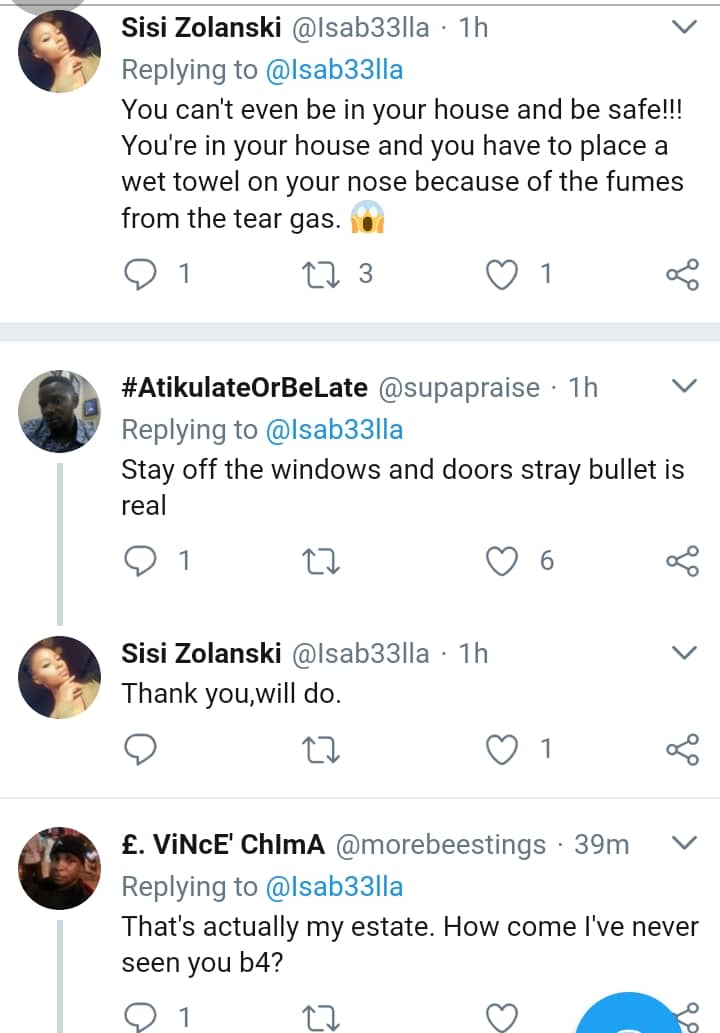This screenshot has height=1033, width=720.
Task: Retweet the stray bullet tweet
Action: point(326,562)
